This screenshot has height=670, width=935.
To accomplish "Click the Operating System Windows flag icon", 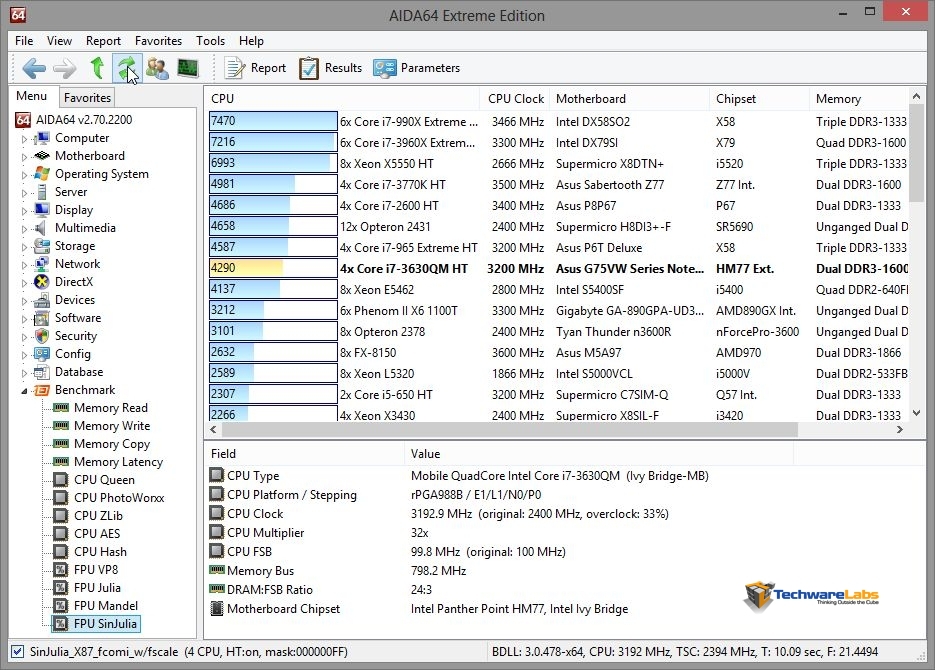I will click(x=42, y=174).
